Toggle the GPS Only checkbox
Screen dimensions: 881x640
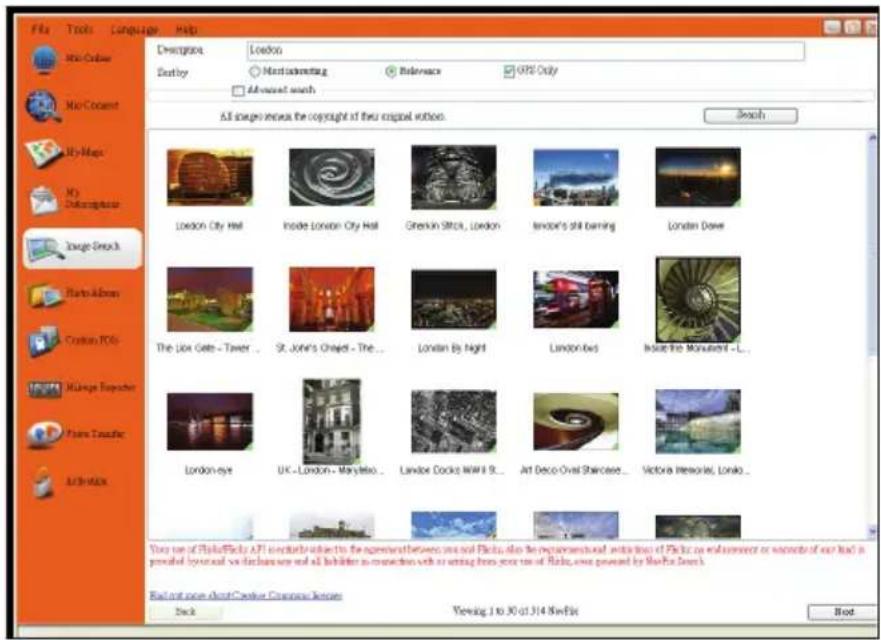(509, 71)
